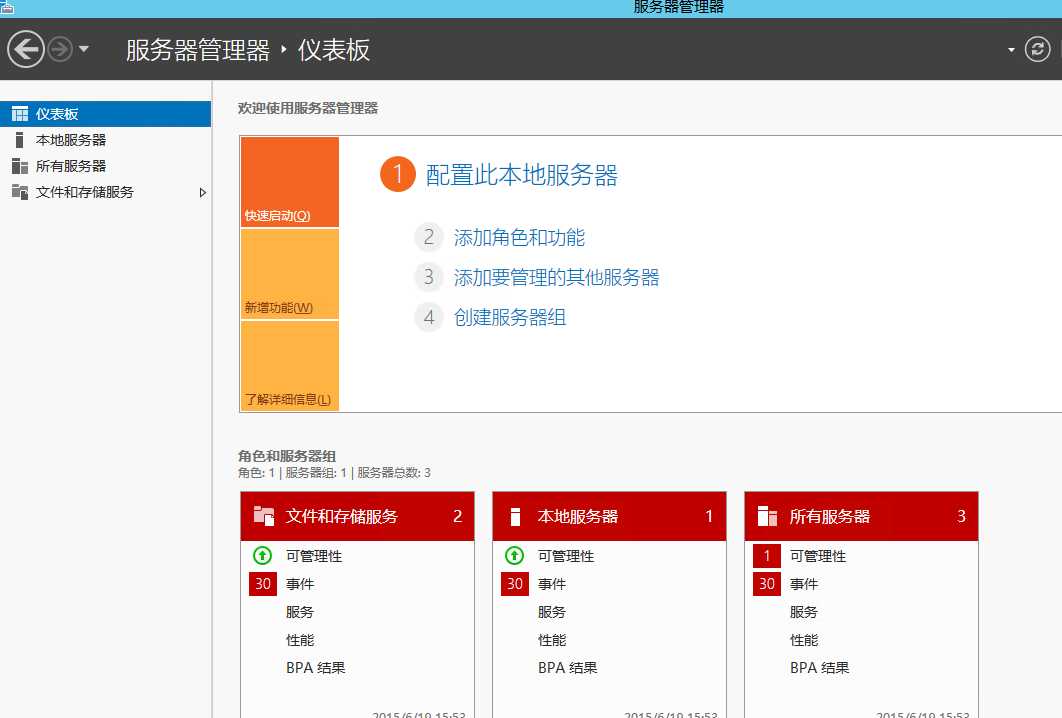This screenshot has height=718, width=1062.
Task: Open 事件 in 所有服务器 tile
Action: [803, 584]
